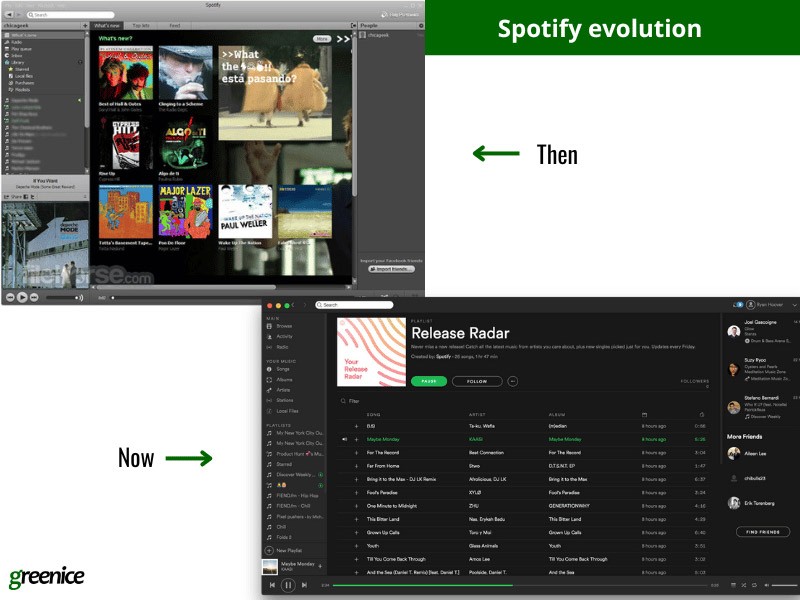Go back with the arrow in new Spotify
Image resolution: width=800 pixels, height=600 pixels.
point(293,305)
